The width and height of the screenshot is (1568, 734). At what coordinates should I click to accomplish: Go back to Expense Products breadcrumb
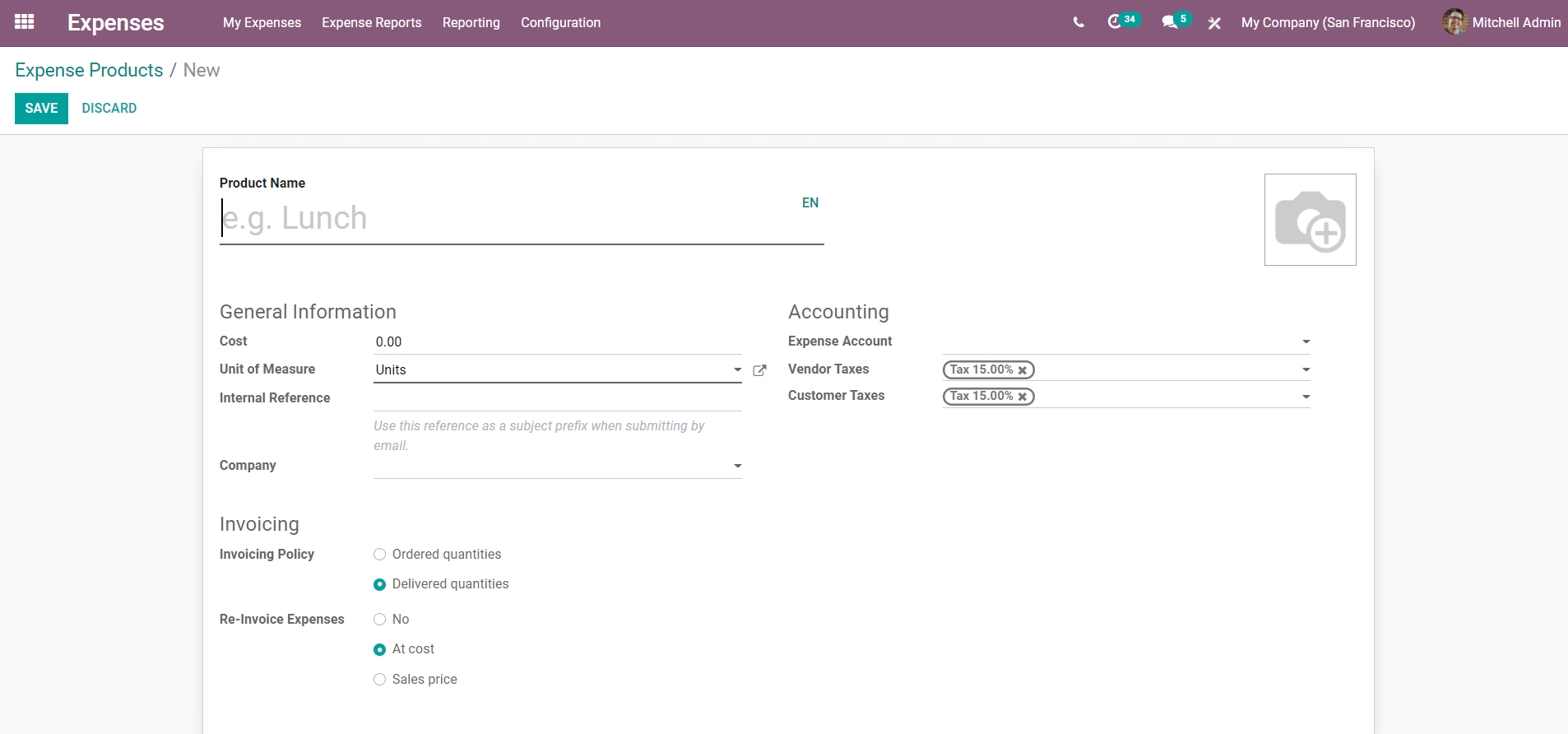89,70
